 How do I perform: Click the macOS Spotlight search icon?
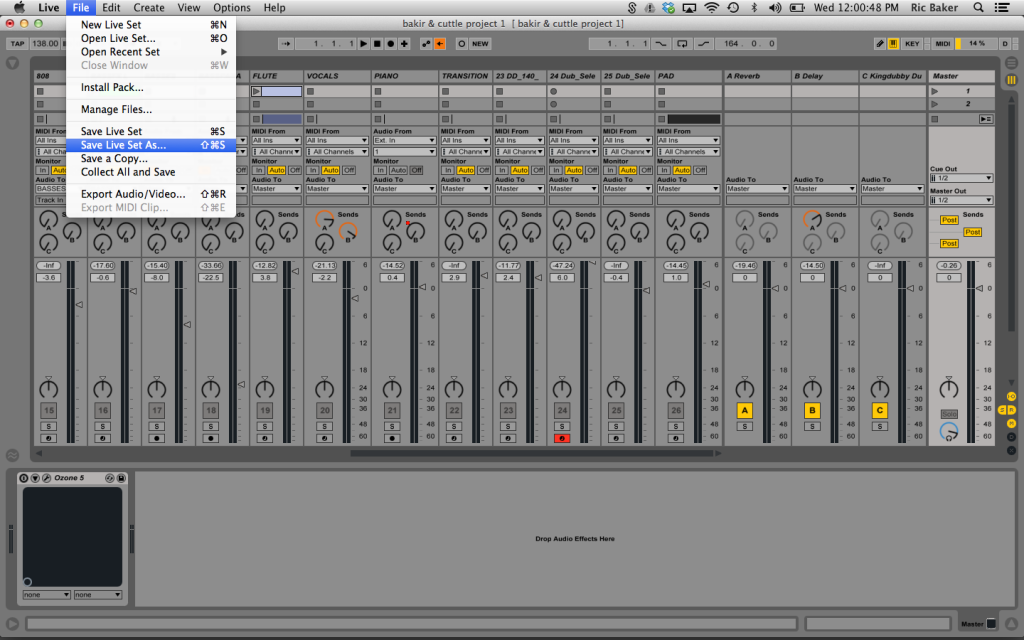coord(978,8)
